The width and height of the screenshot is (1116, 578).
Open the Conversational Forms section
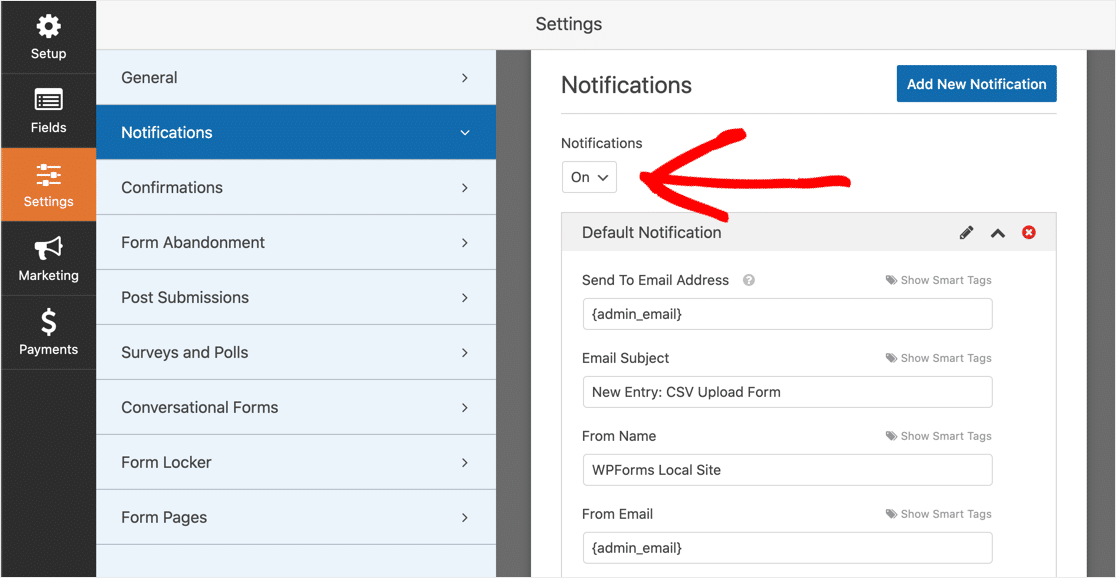[x=296, y=407]
